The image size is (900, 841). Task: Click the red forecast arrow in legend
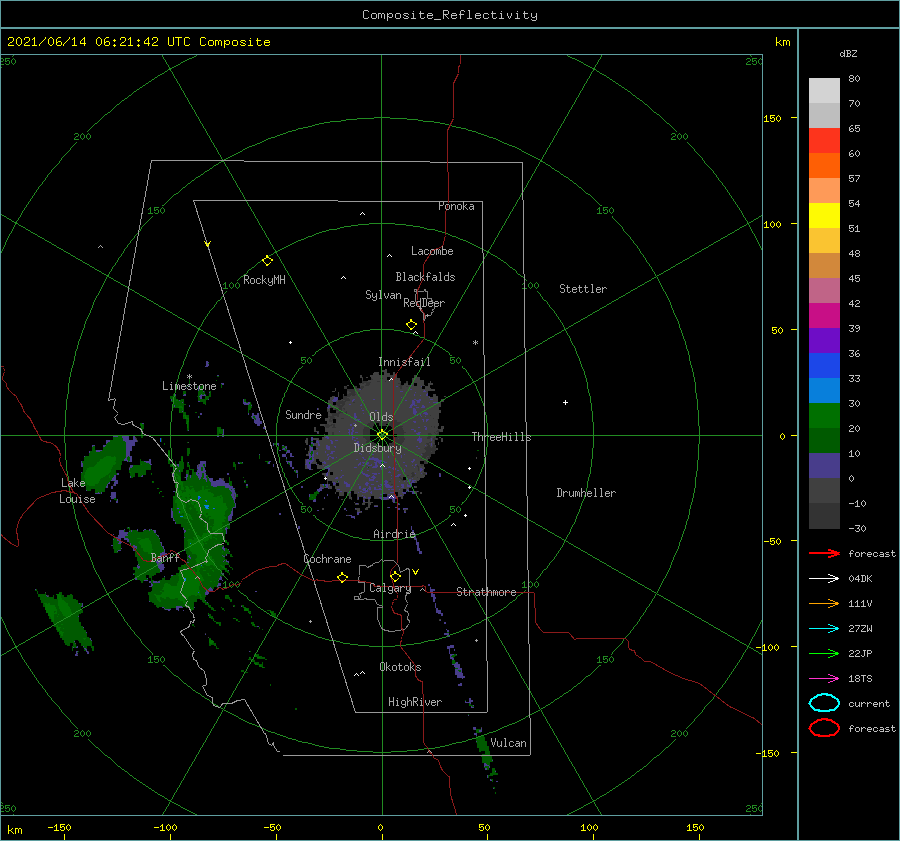click(824, 553)
